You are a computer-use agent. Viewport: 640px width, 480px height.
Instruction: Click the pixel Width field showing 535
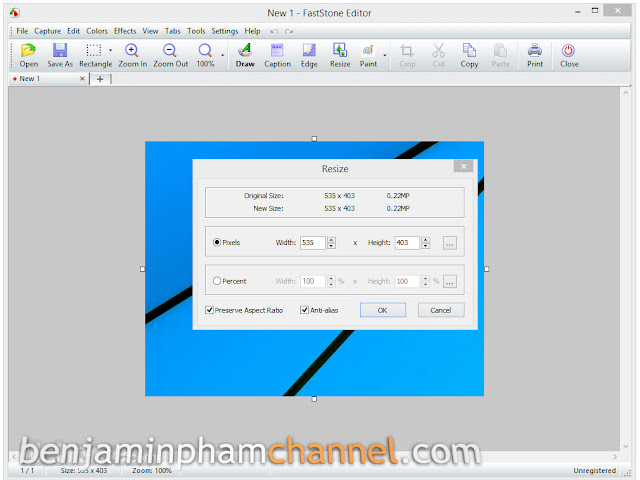coord(313,243)
